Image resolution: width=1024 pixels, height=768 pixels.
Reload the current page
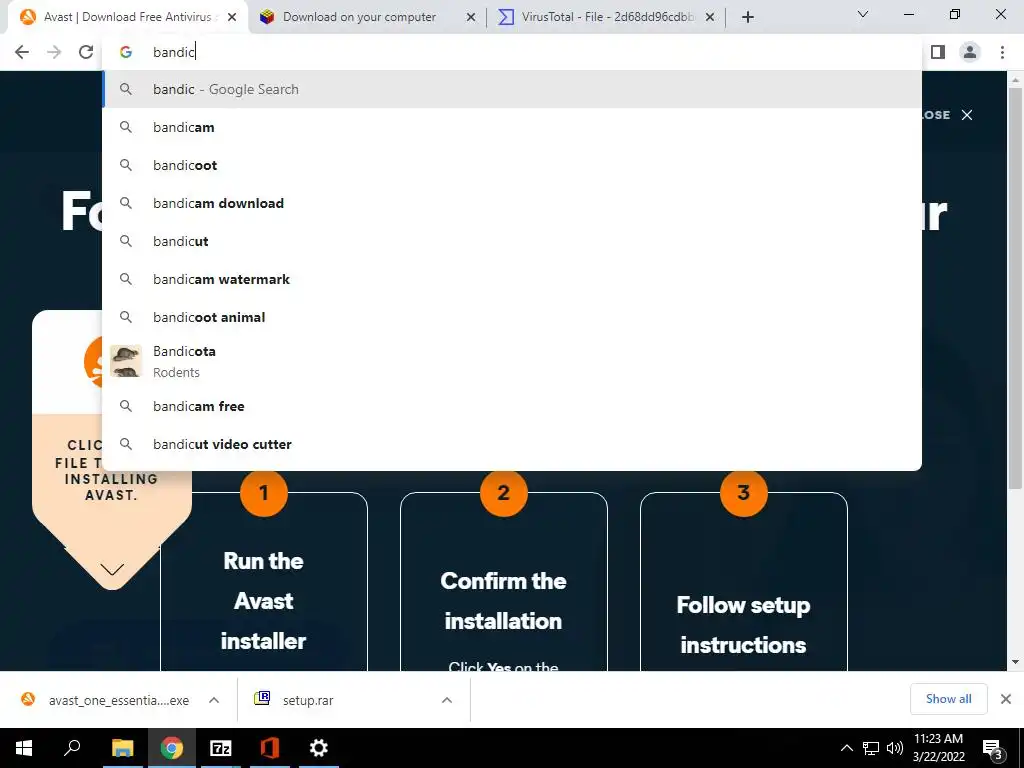86,52
